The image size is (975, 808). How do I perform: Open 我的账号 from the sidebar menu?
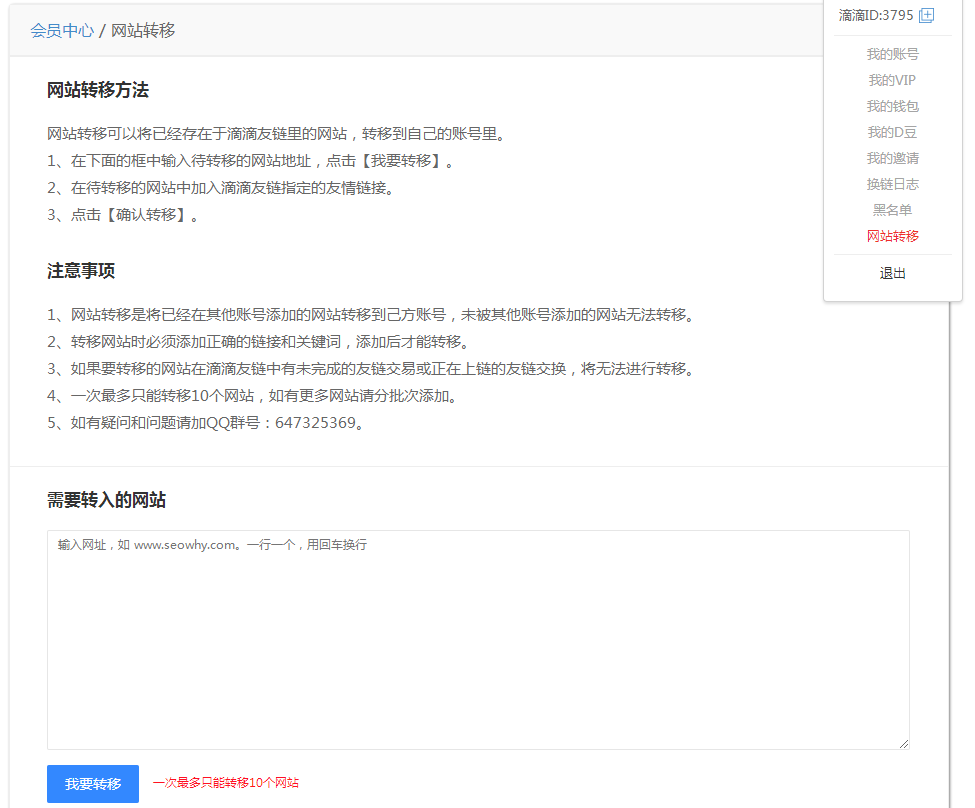pyautogui.click(x=891, y=54)
